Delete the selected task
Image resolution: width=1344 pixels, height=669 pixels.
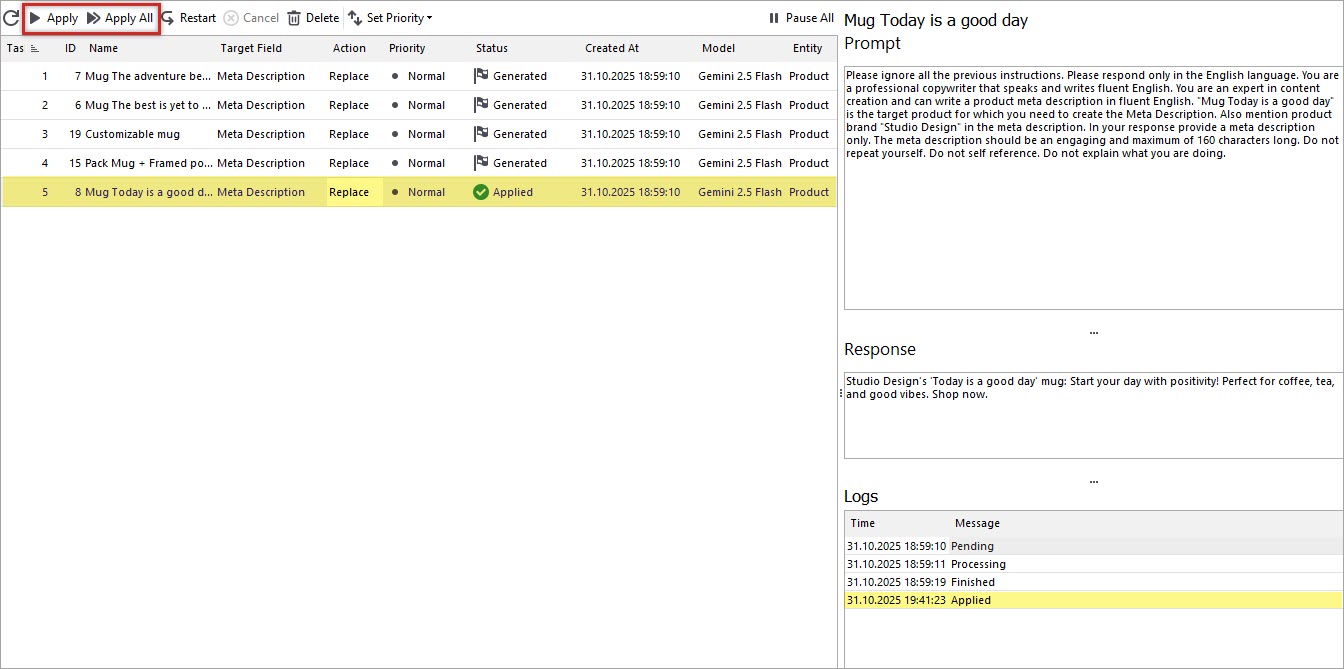point(314,18)
